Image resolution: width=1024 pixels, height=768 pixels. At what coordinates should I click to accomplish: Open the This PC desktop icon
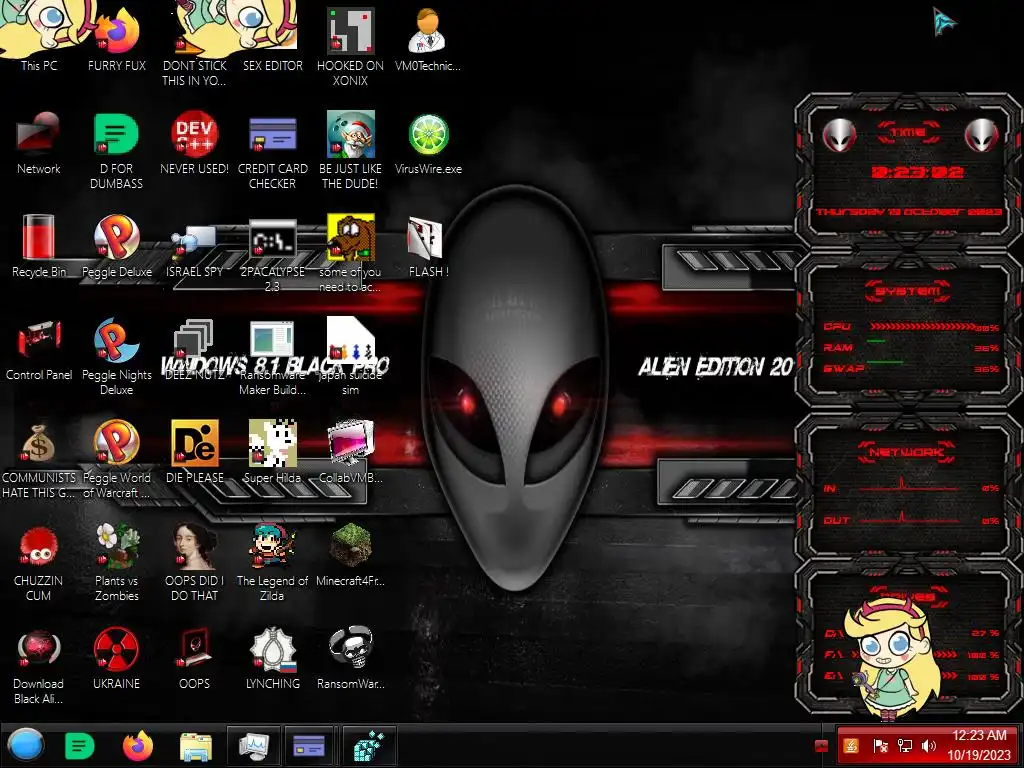pos(39,36)
